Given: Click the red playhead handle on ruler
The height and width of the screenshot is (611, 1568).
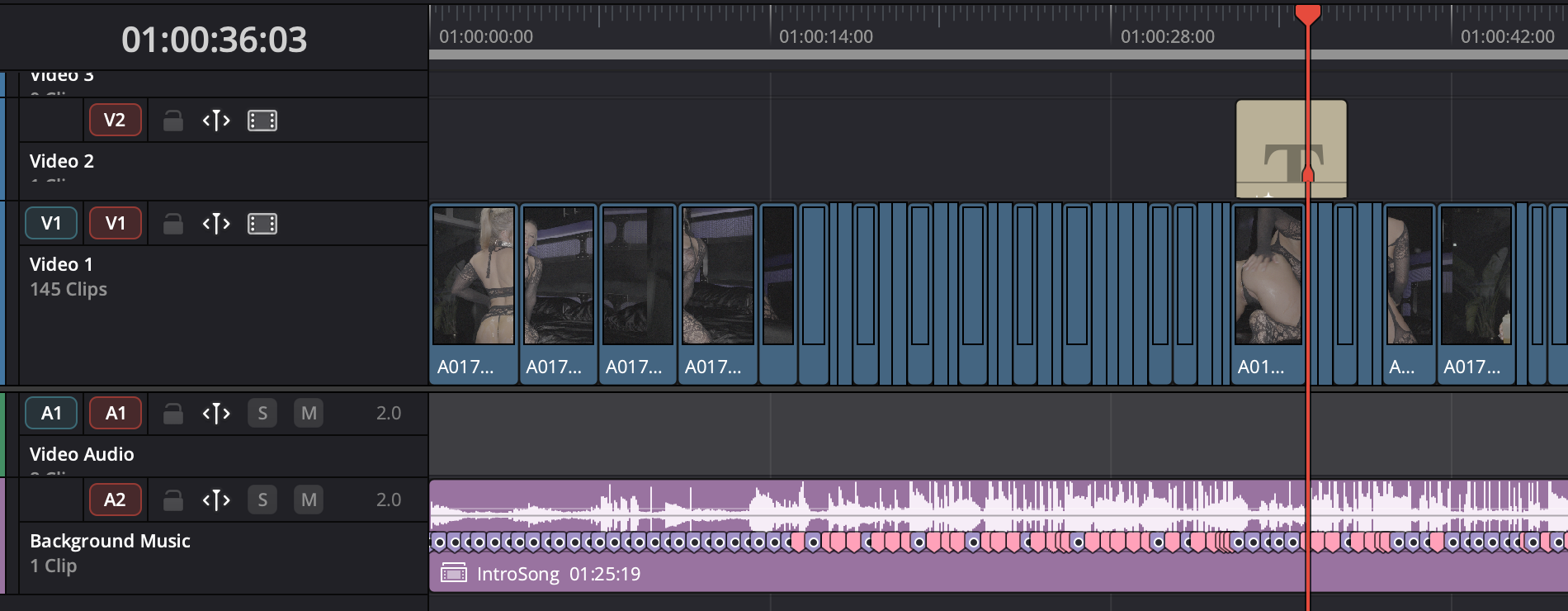Looking at the screenshot, I should click(1308, 13).
